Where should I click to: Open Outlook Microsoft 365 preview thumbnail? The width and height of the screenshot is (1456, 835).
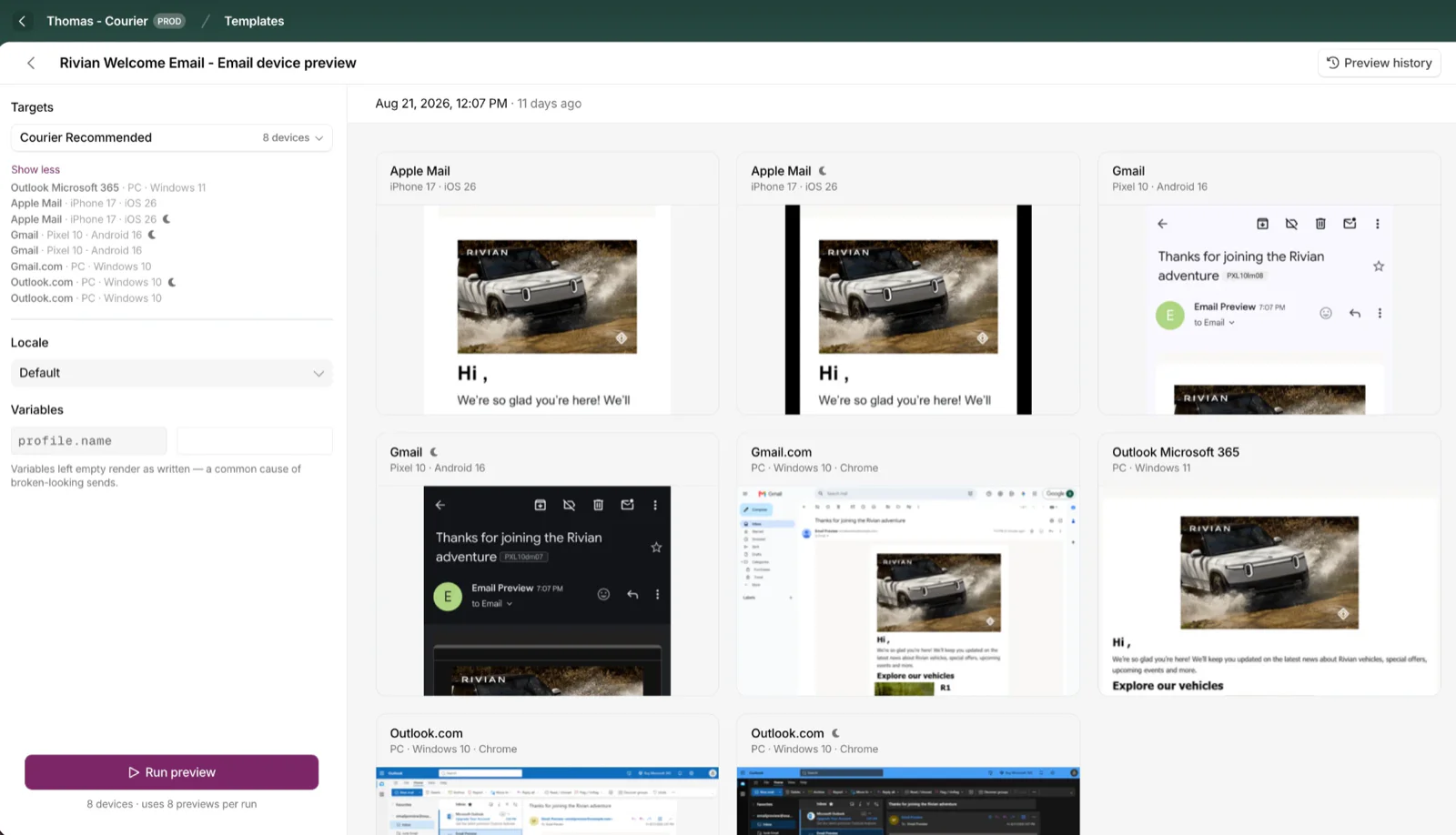tap(1269, 591)
